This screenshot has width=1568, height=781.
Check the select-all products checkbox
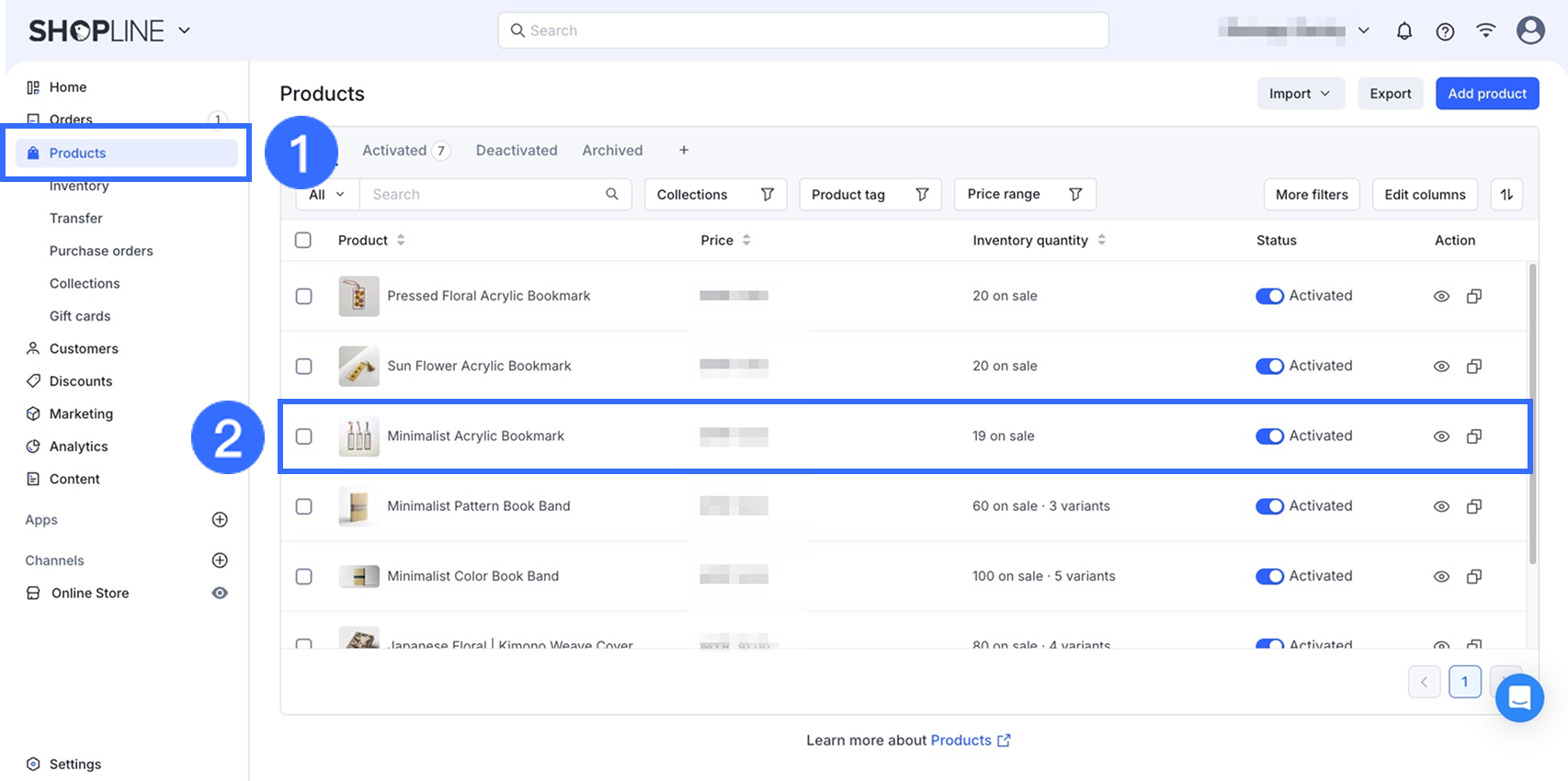(x=303, y=241)
